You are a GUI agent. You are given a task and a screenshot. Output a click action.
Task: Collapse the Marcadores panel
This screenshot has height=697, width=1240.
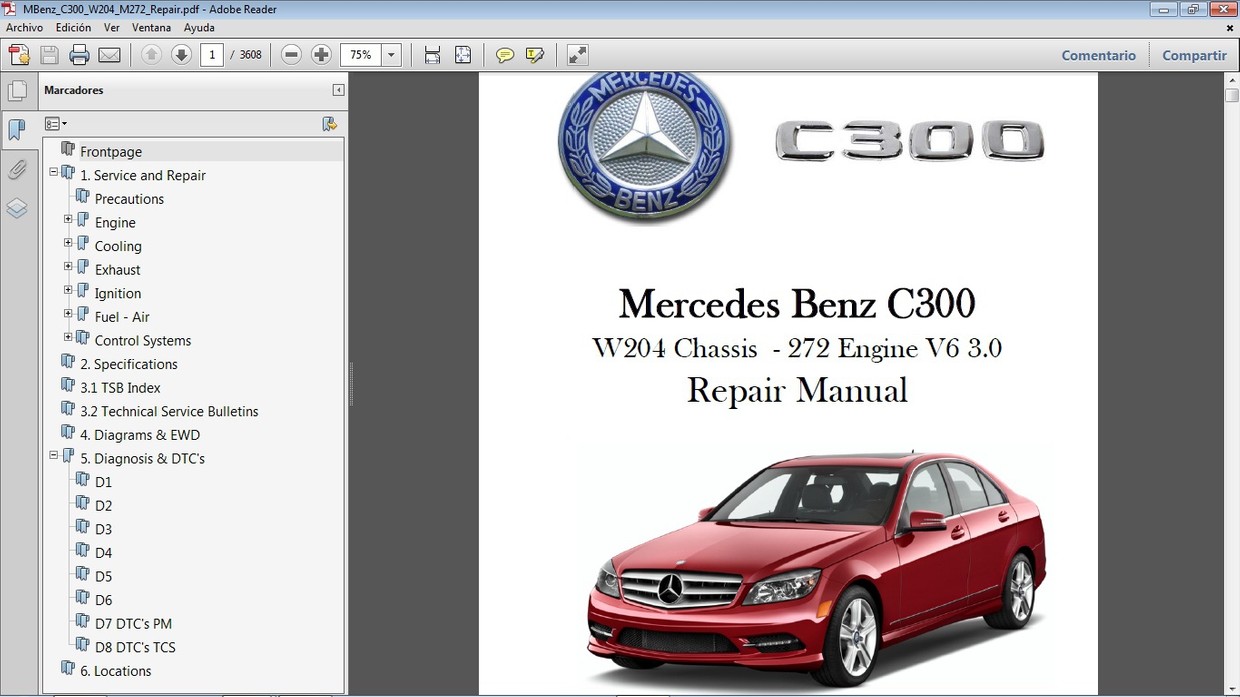(338, 90)
